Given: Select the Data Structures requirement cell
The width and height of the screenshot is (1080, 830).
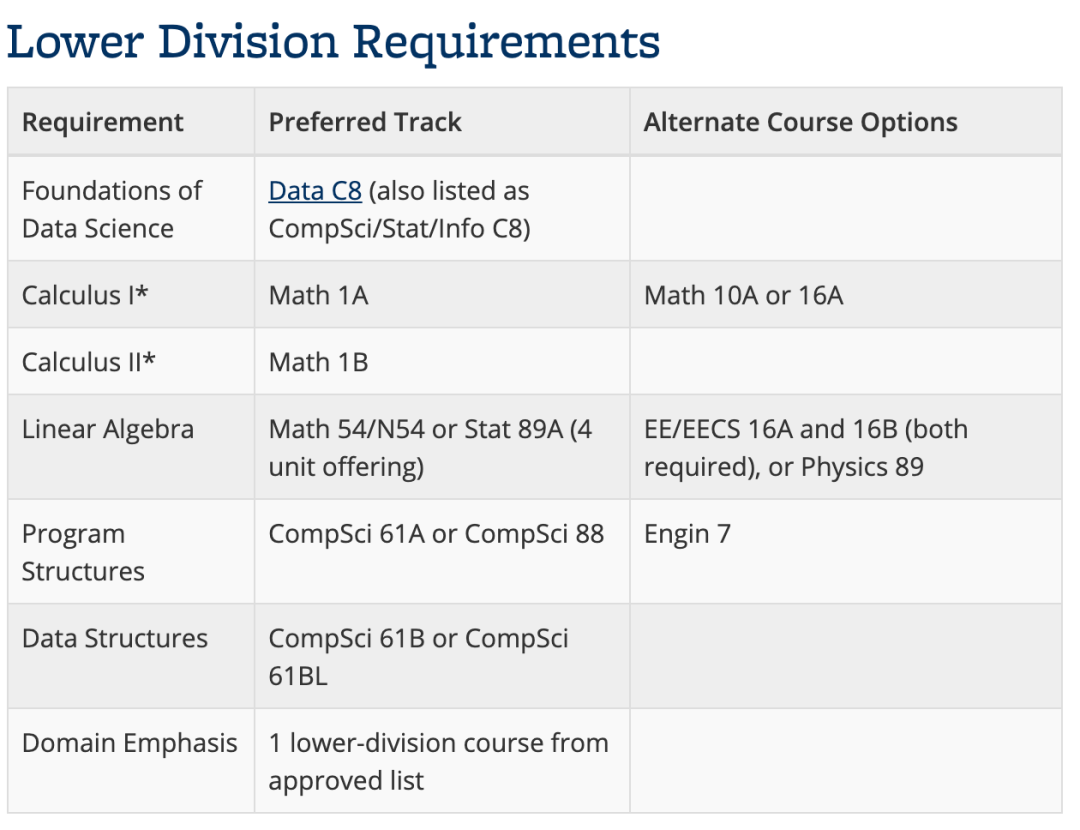Looking at the screenshot, I should point(115,639).
